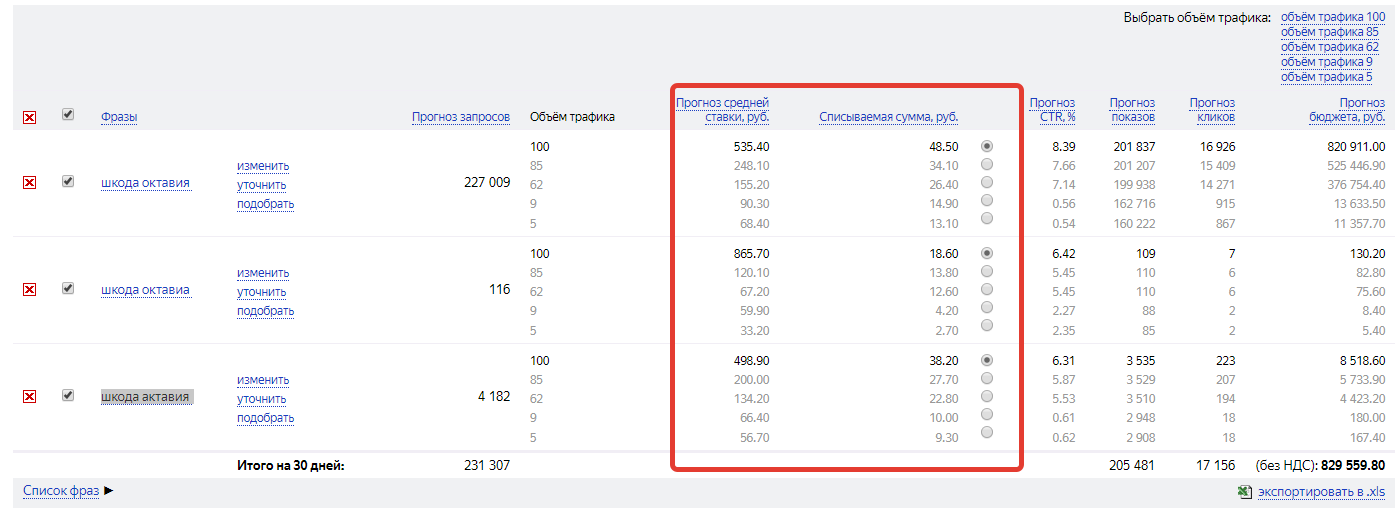Choose объём трафика 5 for all phrases
The image size is (1400, 508).
[x=1326, y=77]
